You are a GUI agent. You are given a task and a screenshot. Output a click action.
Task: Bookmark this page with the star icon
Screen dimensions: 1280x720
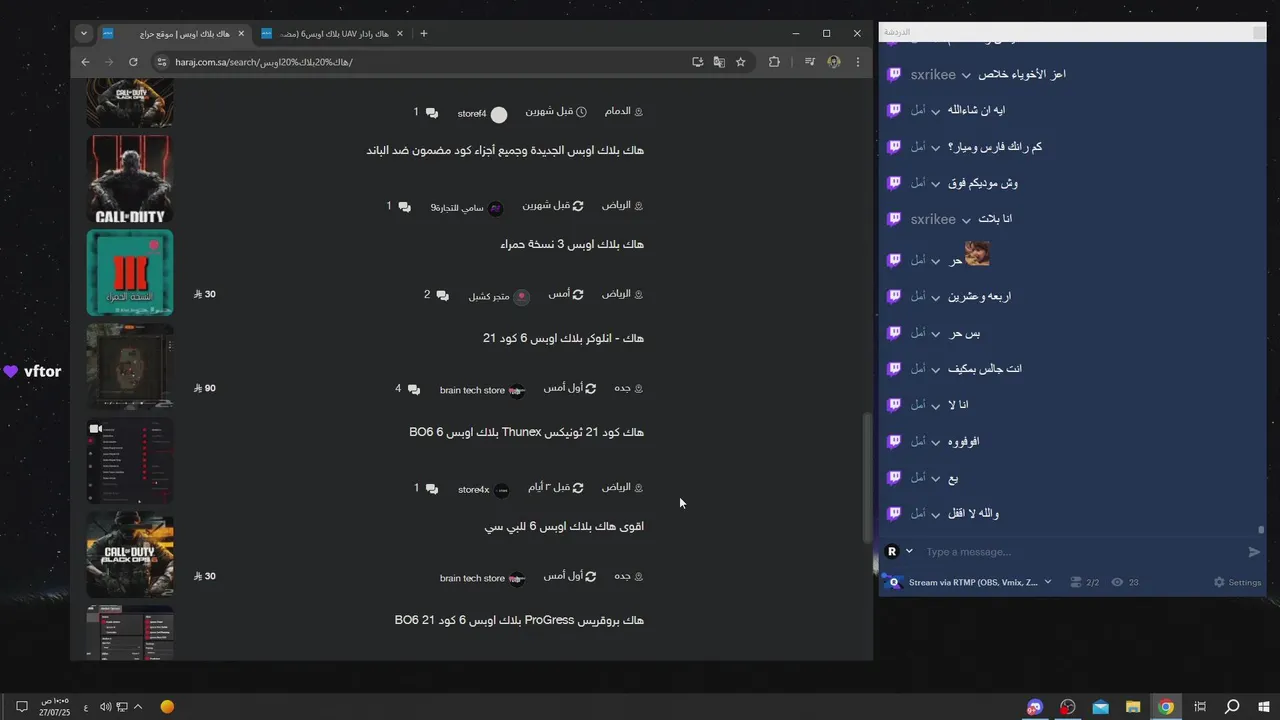tap(741, 62)
